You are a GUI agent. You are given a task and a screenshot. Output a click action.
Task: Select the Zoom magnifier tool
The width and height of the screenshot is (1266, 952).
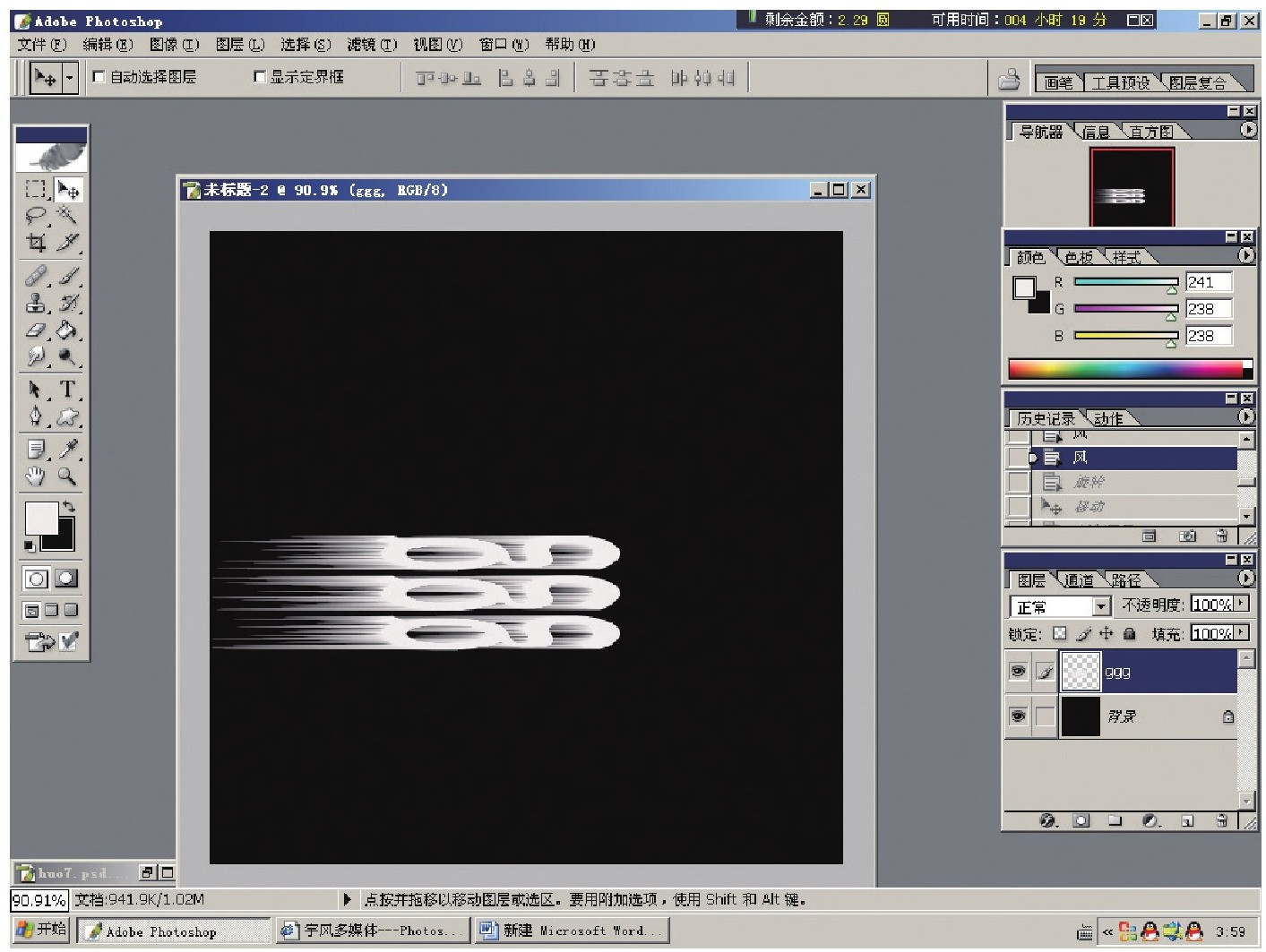coord(67,476)
